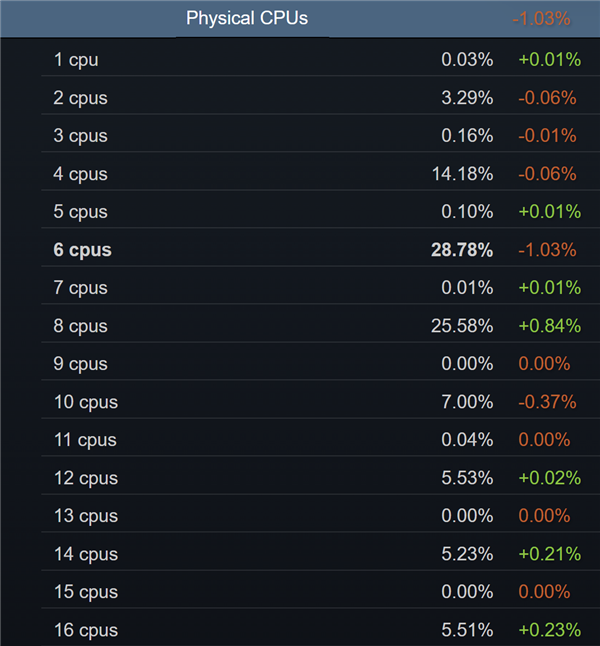This screenshot has height=646, width=600.
Task: Click the +0.84% change value
Action: pyautogui.click(x=549, y=326)
